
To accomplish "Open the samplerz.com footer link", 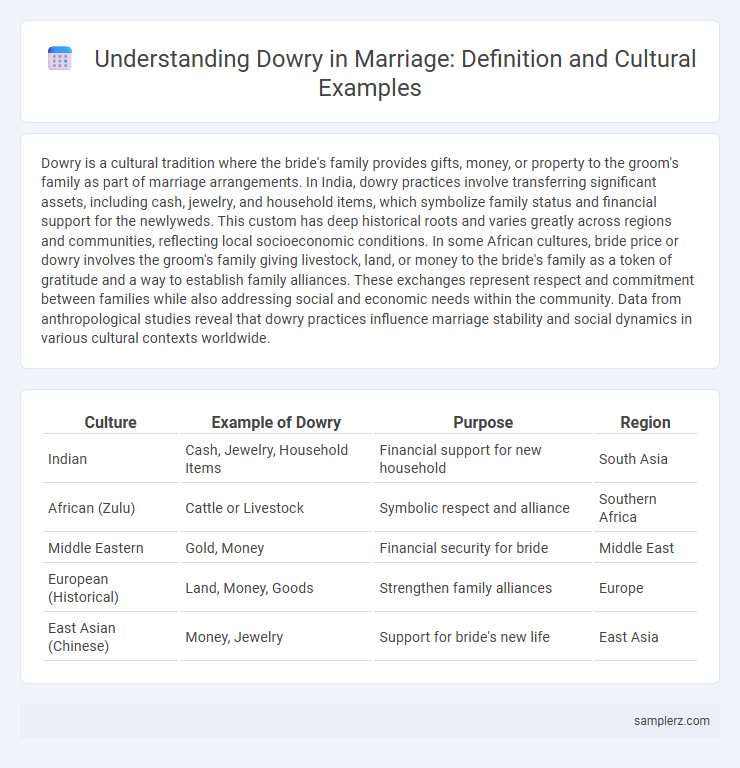I will coord(671,720).
